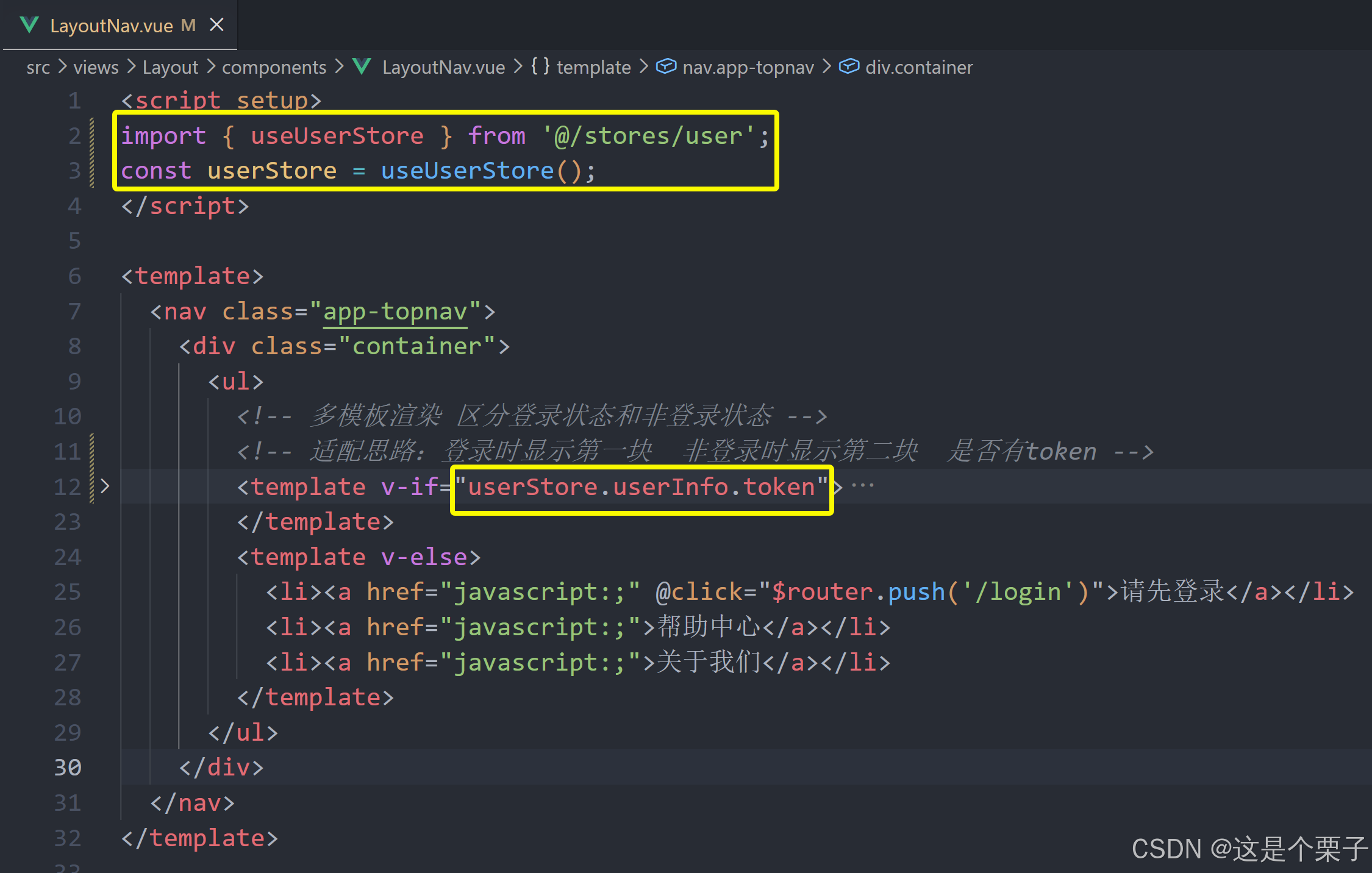Open src breadcrumb segment
The width and height of the screenshot is (1372, 873).
coord(38,67)
